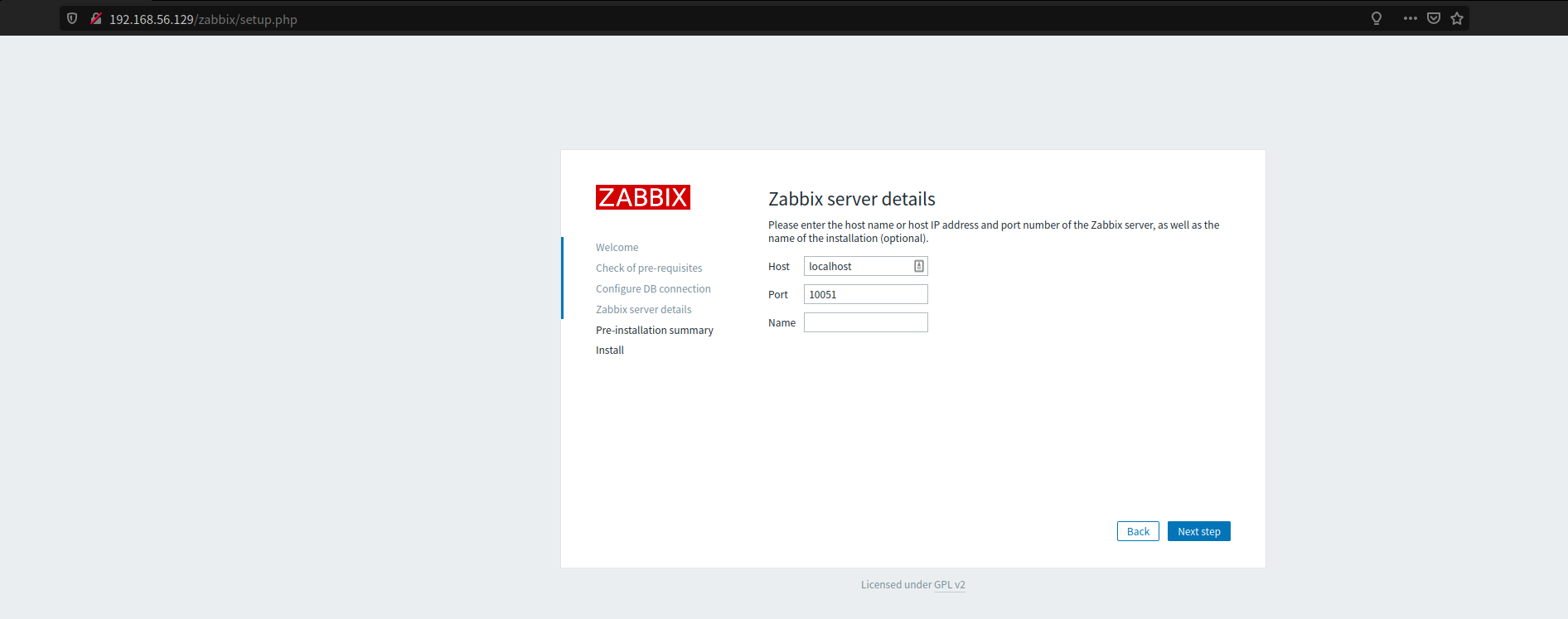This screenshot has width=1568, height=619.
Task: Click into the empty Name field
Action: (x=865, y=322)
